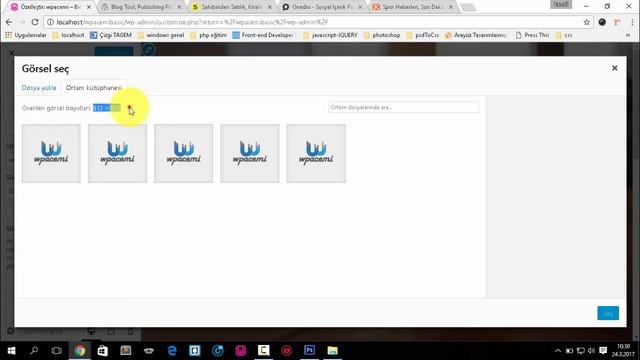
Task: Bookmark this page with the star icon
Action: (x=587, y=22)
